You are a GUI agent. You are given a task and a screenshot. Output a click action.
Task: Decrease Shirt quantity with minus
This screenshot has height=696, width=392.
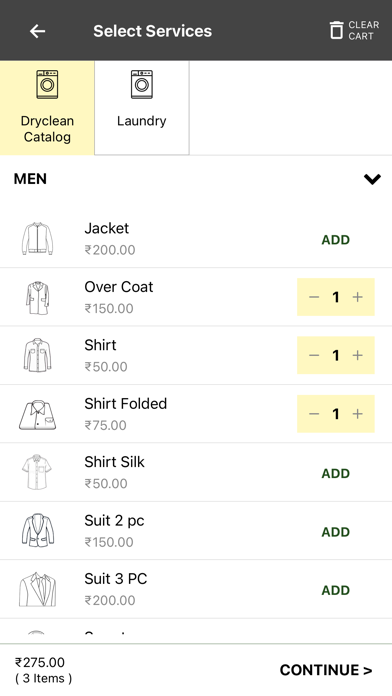314,355
